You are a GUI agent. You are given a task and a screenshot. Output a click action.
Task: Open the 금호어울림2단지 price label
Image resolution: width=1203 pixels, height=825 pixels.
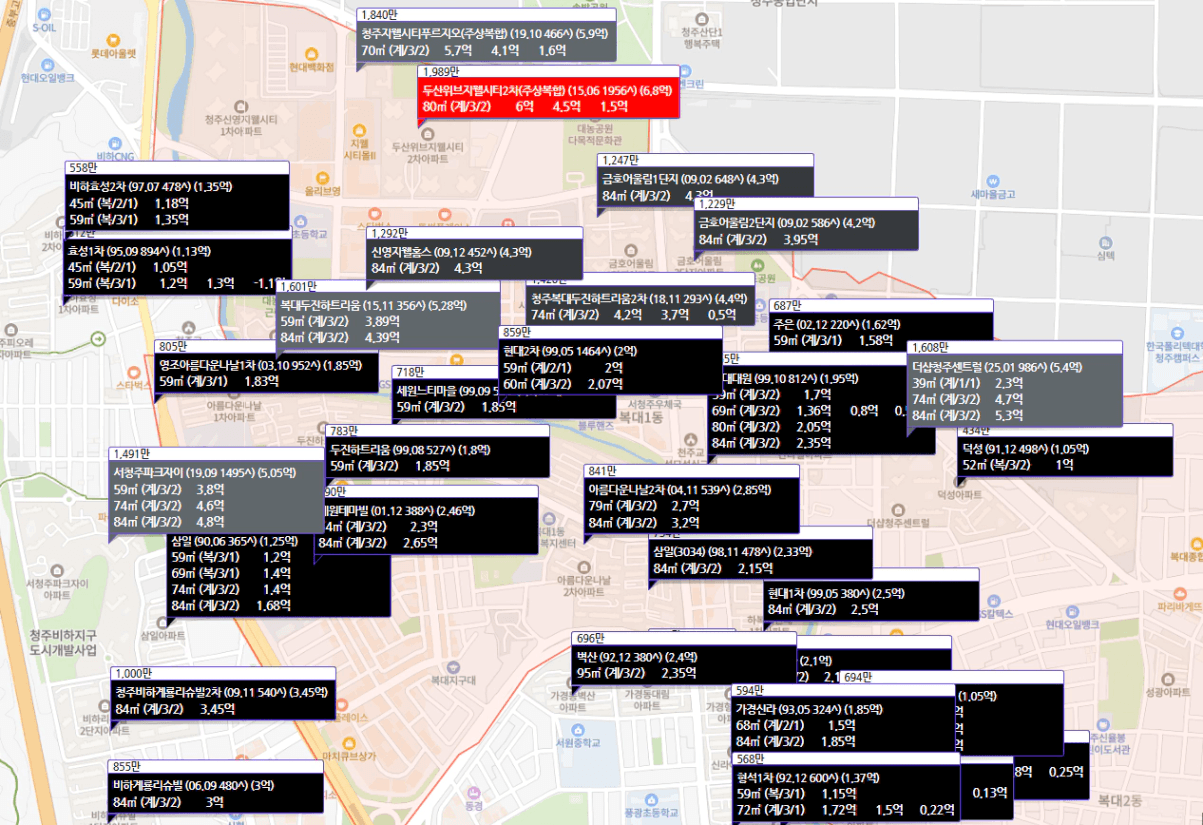(805, 225)
